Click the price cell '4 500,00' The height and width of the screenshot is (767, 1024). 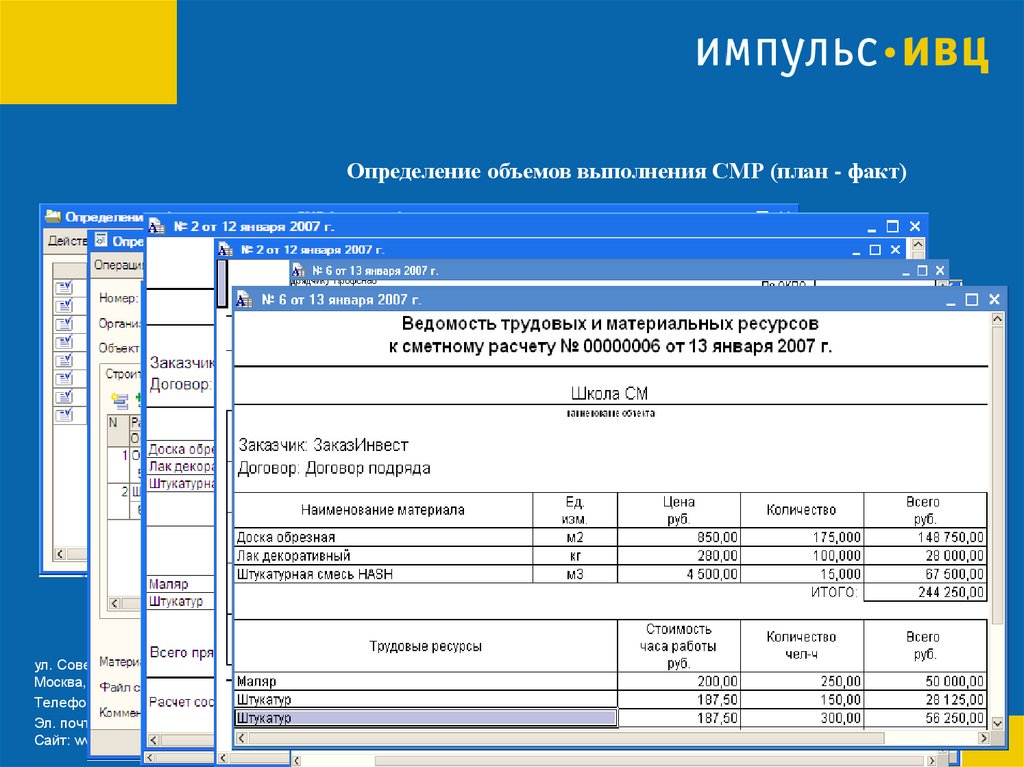[679, 574]
